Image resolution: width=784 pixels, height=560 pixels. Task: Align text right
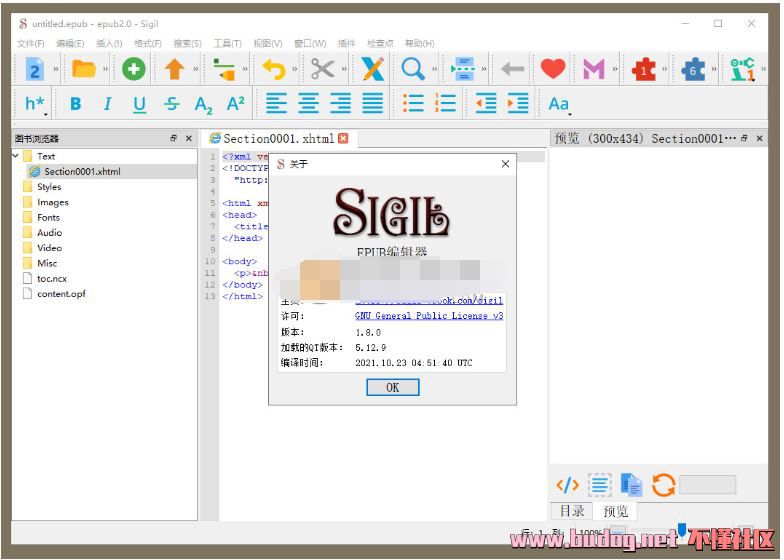point(340,104)
